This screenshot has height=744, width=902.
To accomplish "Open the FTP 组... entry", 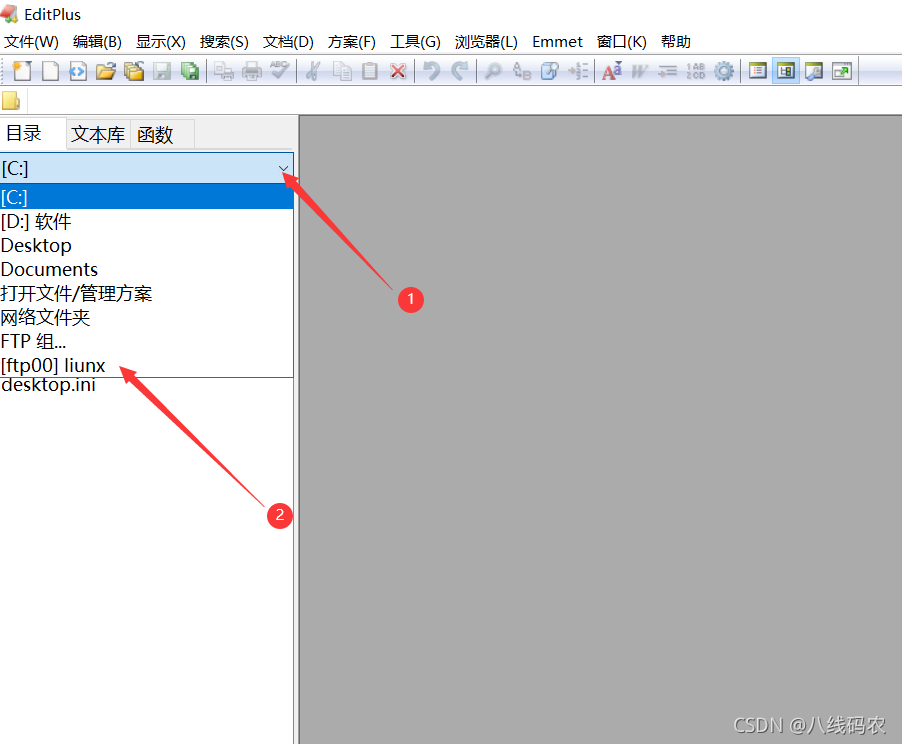I will pyautogui.click(x=34, y=341).
